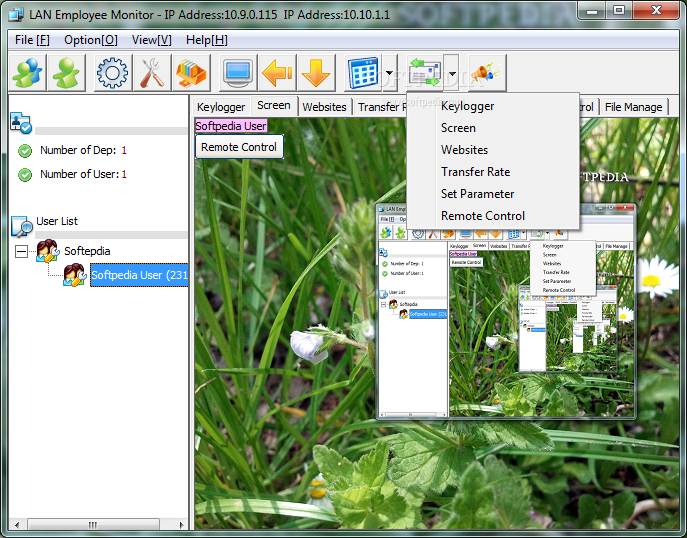Click the user list horizontal scrollbar thumb

[93, 524]
